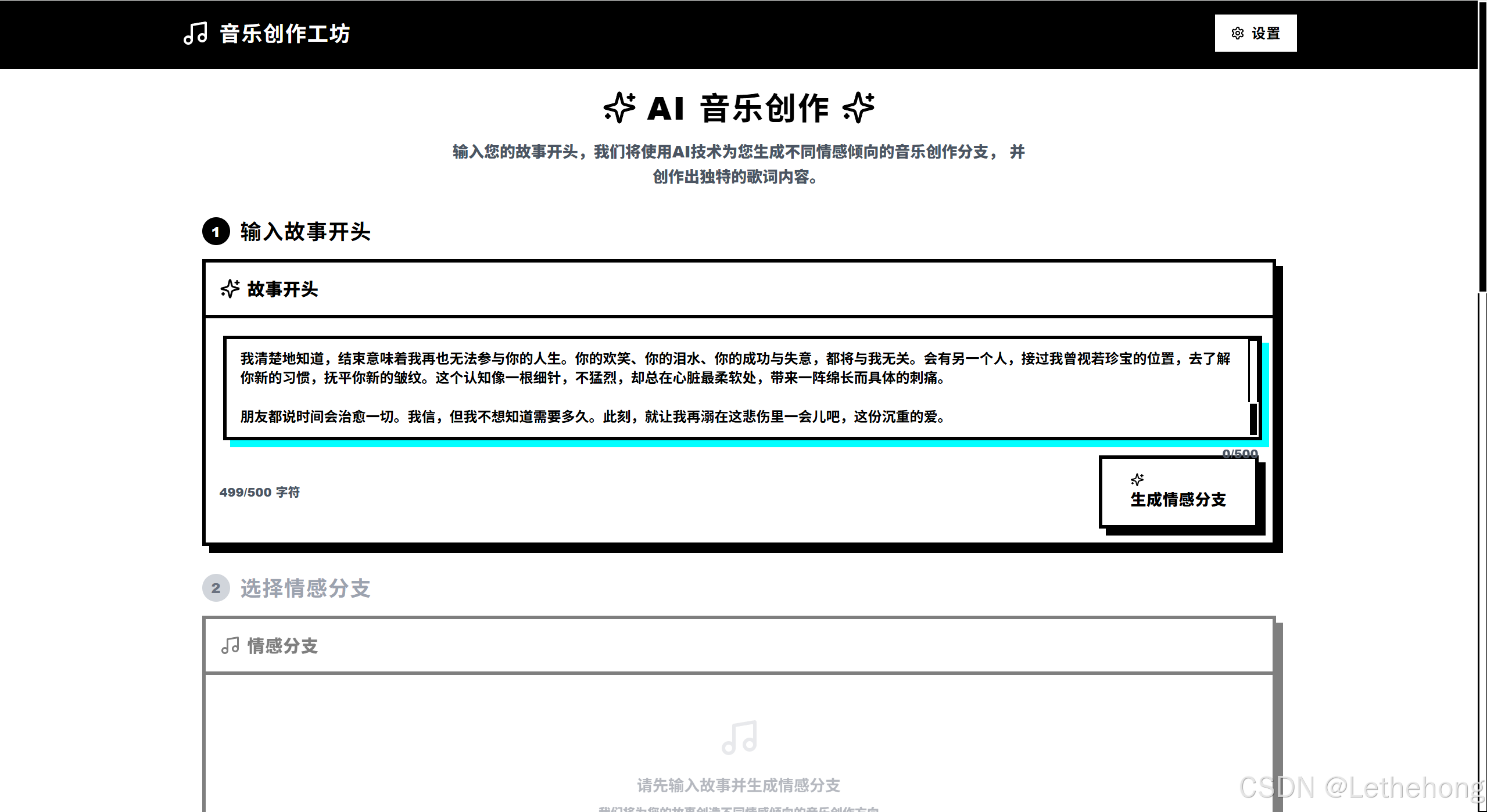Screen dimensions: 1487x812
Task: Click the 输入故事开头 section heading
Action: tap(305, 232)
